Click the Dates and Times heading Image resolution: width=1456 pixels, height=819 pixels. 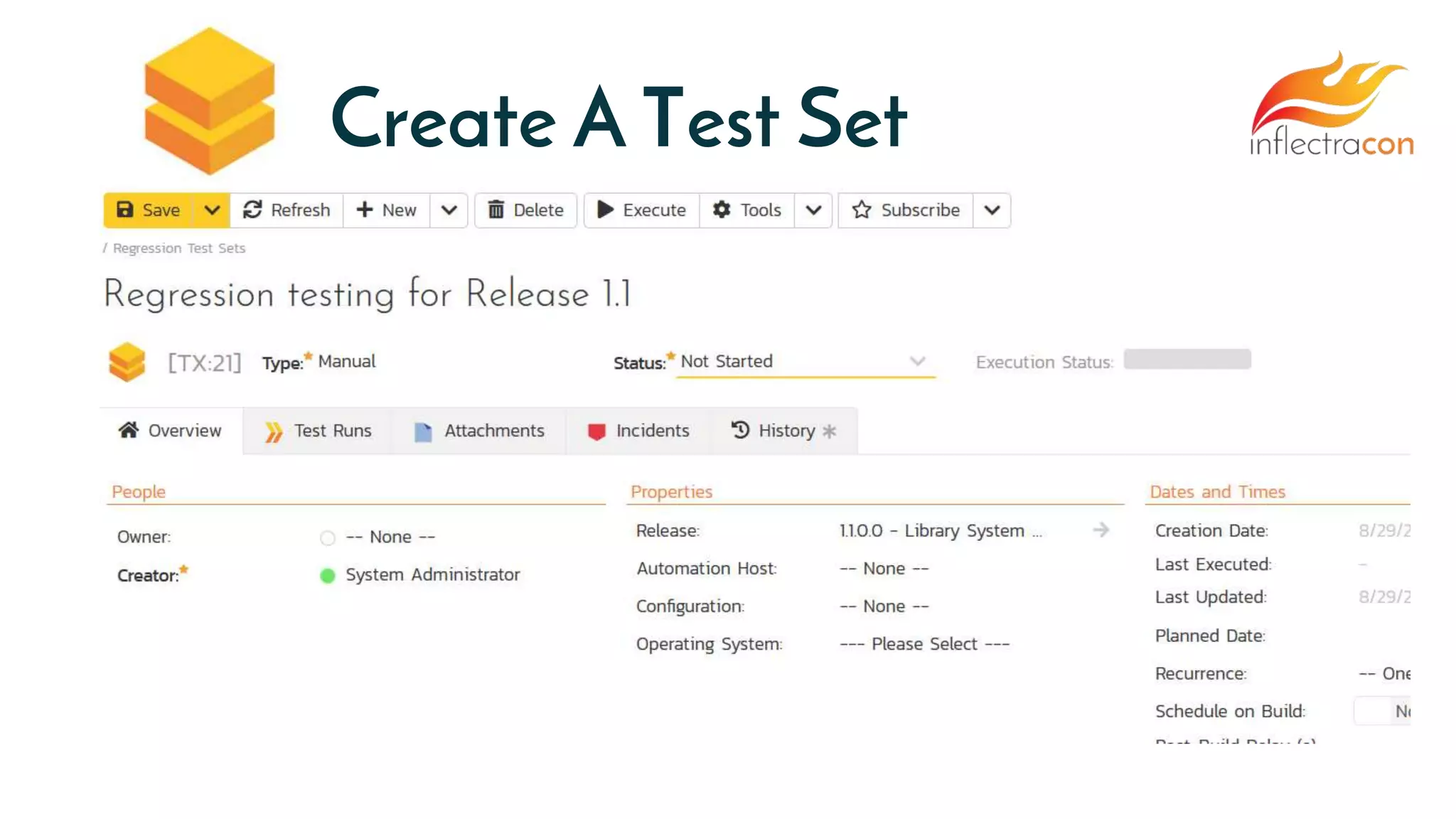1218,492
